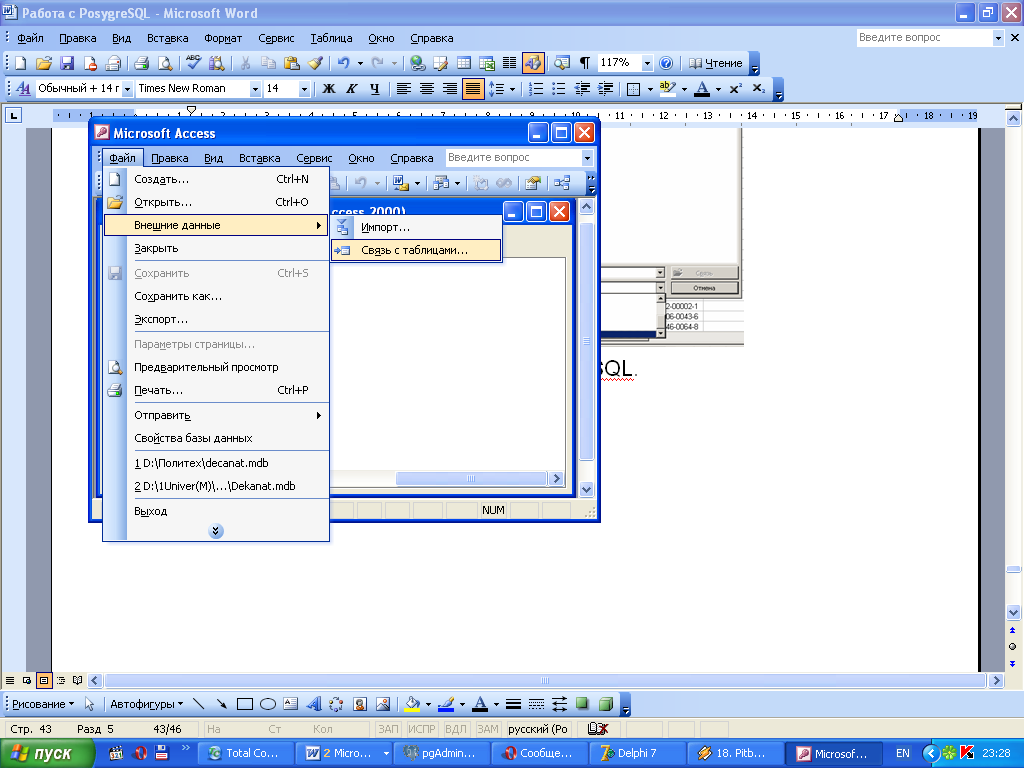Toggle Align Left paragraph button
Image resolution: width=1024 pixels, height=768 pixels.
coord(404,89)
